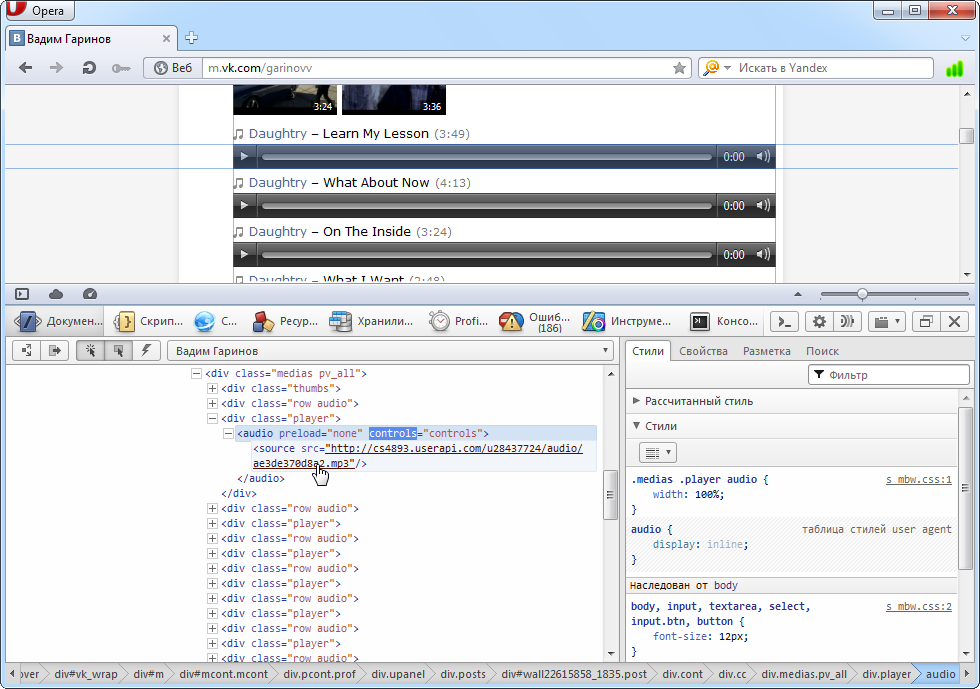980x689 pixels.
Task: Collapse the div medias pv_all node
Action: click(196, 373)
